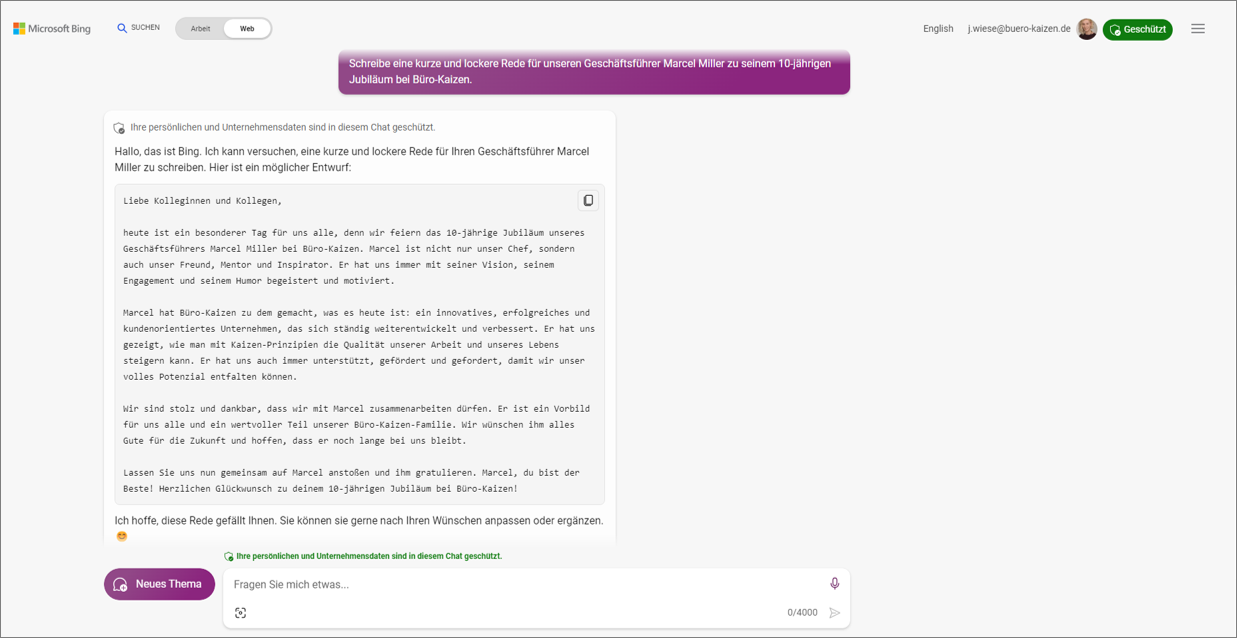The image size is (1237, 638).
Task: Open the hamburger menu
Action: tap(1198, 29)
